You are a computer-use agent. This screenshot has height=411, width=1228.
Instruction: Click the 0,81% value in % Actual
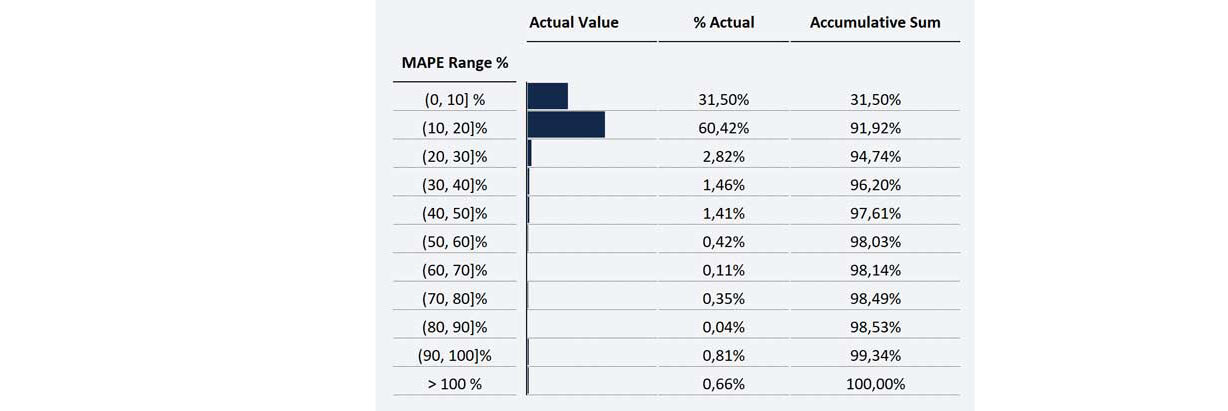725,355
